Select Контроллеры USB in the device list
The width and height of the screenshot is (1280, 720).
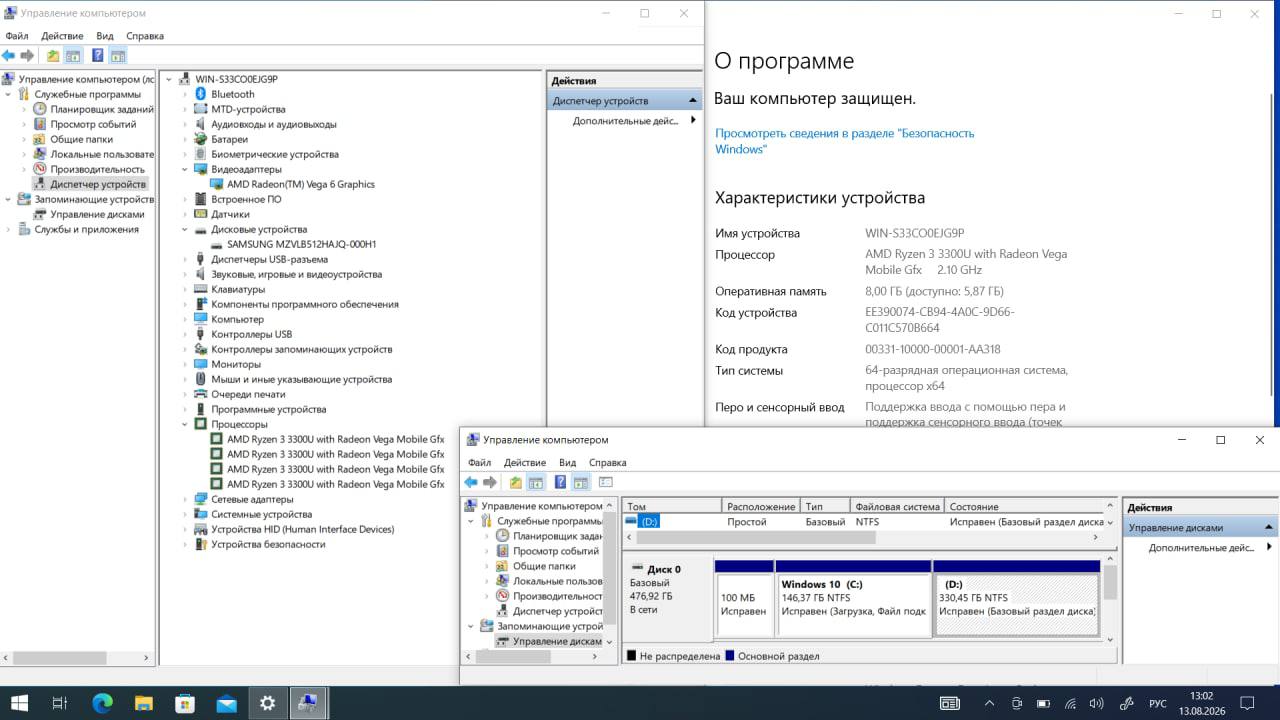click(x=251, y=334)
